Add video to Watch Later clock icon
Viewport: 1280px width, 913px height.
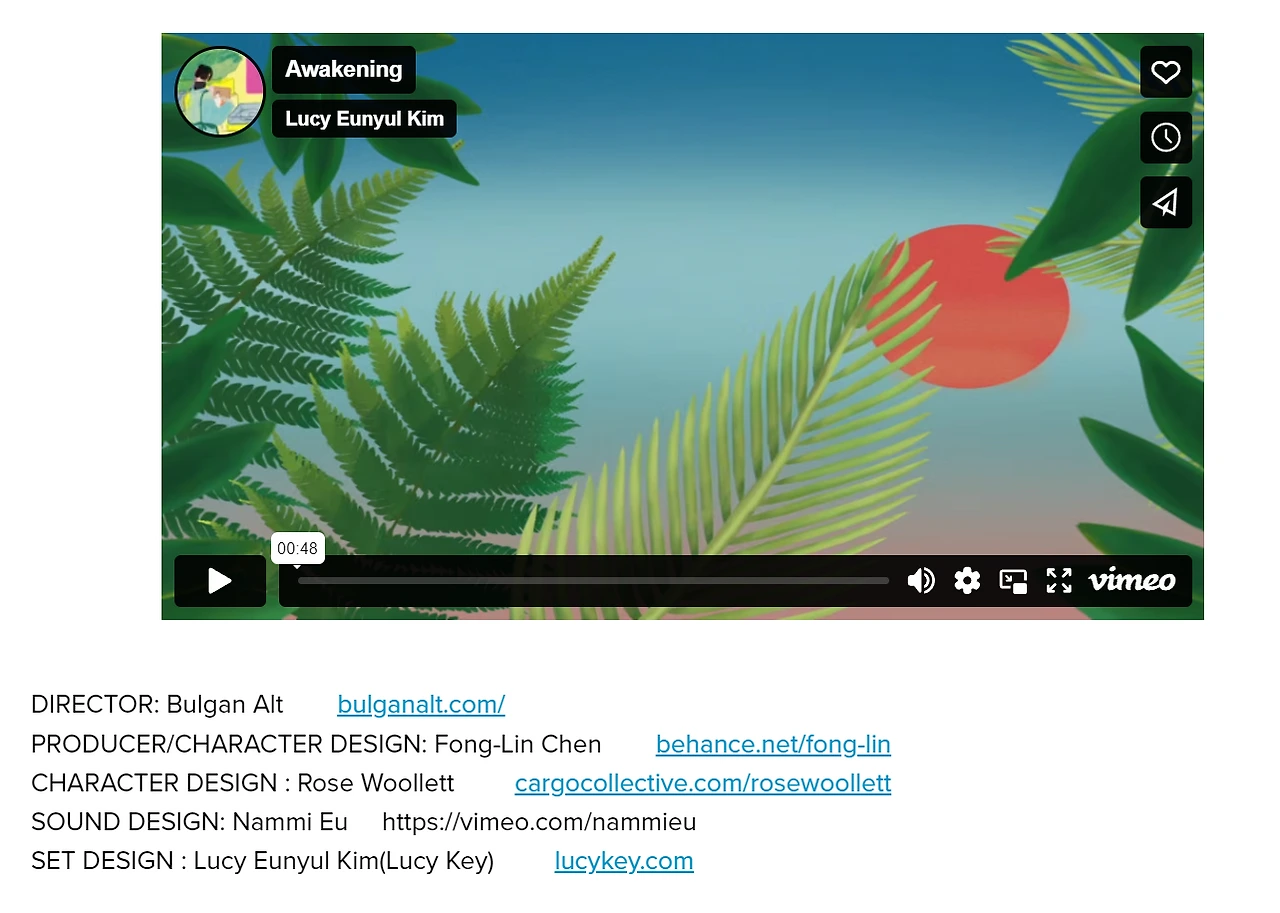(x=1165, y=137)
